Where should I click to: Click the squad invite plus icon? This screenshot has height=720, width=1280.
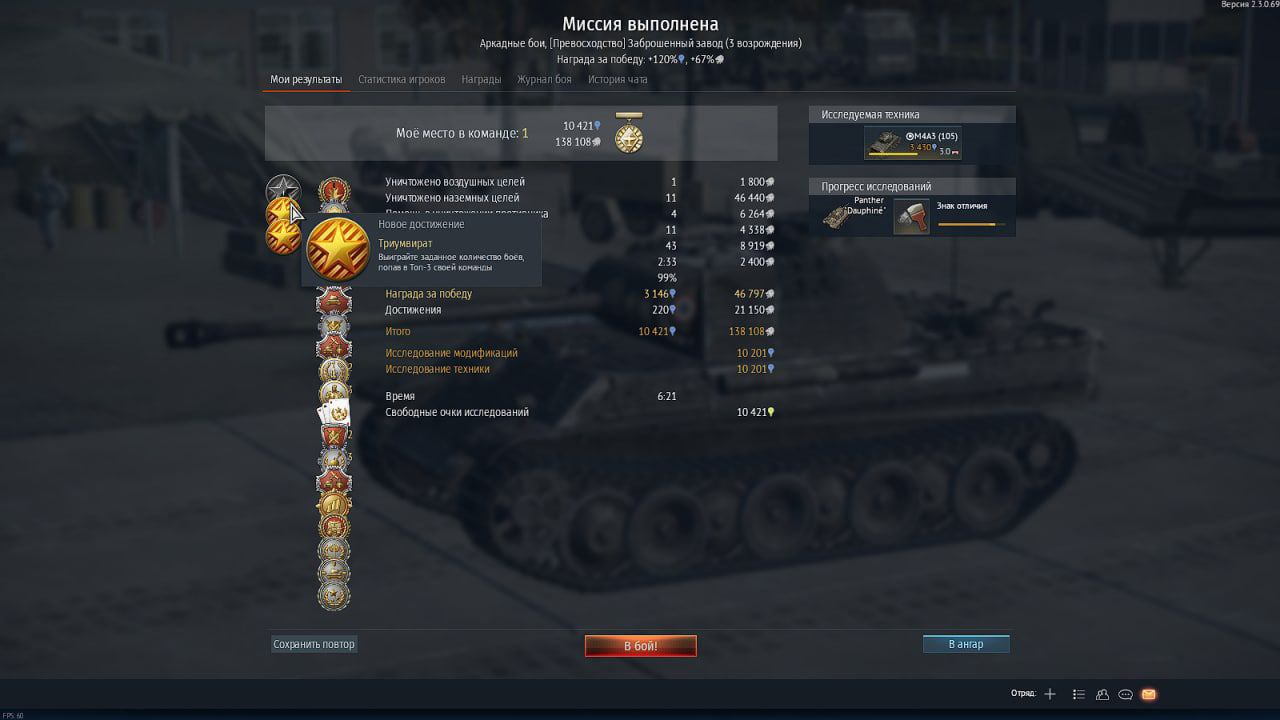[x=1050, y=694]
